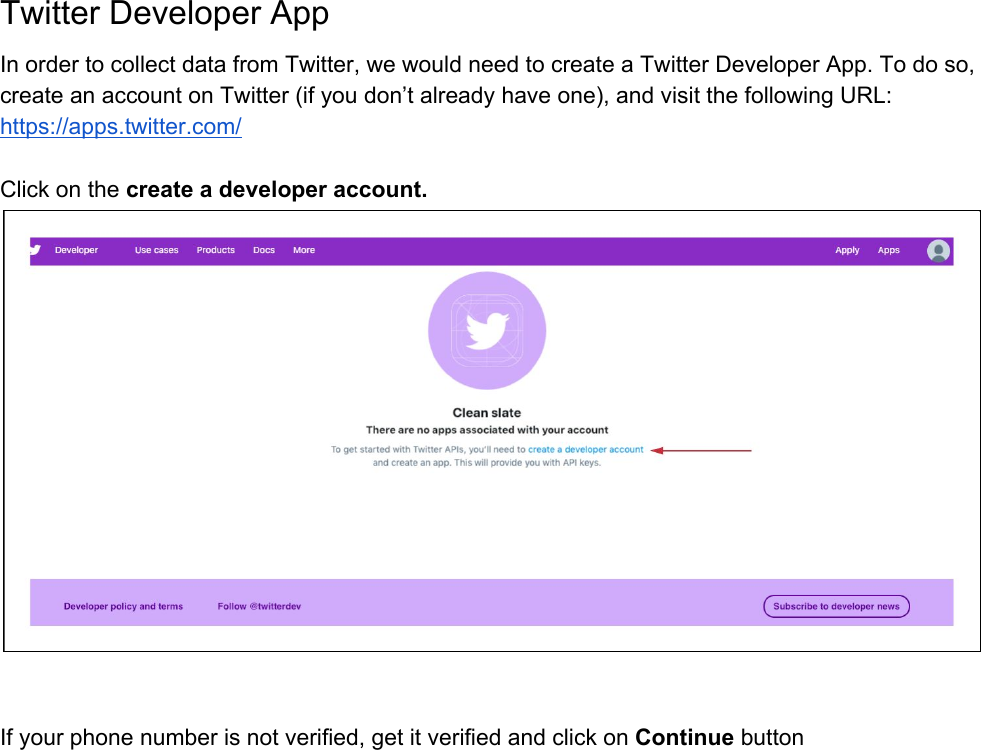981x750 pixels.
Task: Open the https://apps.twitter.com/ link
Action: pos(121,126)
